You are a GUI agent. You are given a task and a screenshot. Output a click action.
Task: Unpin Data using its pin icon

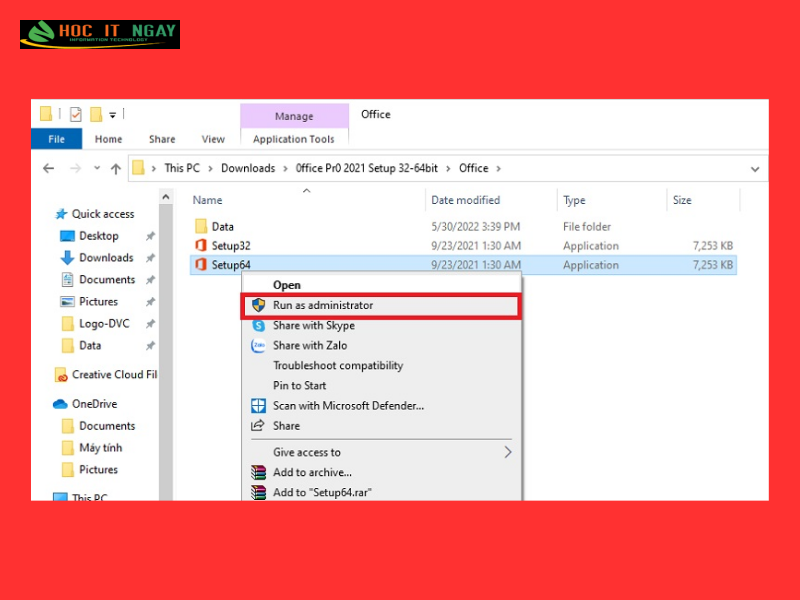150,346
